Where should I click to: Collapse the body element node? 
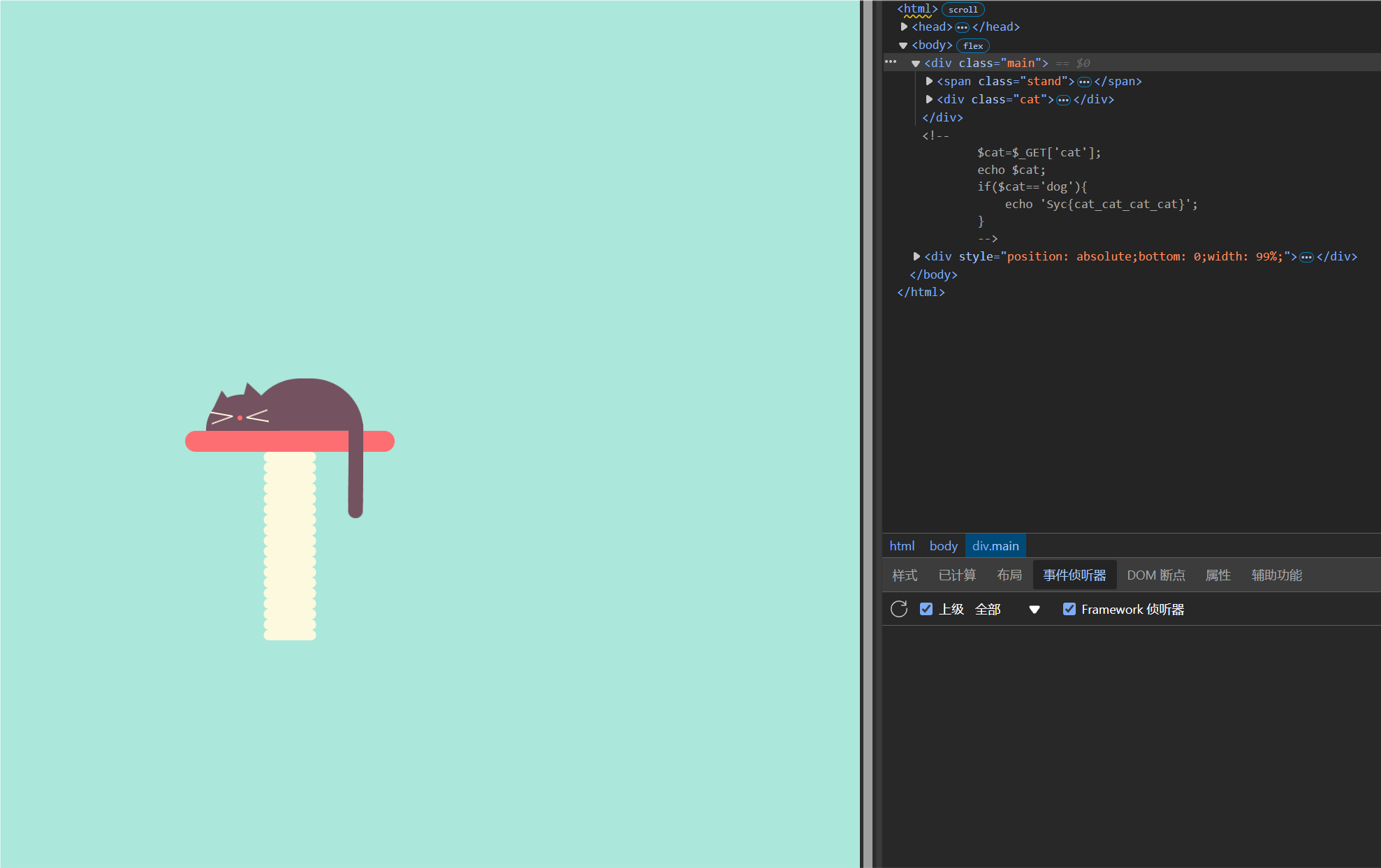click(903, 45)
